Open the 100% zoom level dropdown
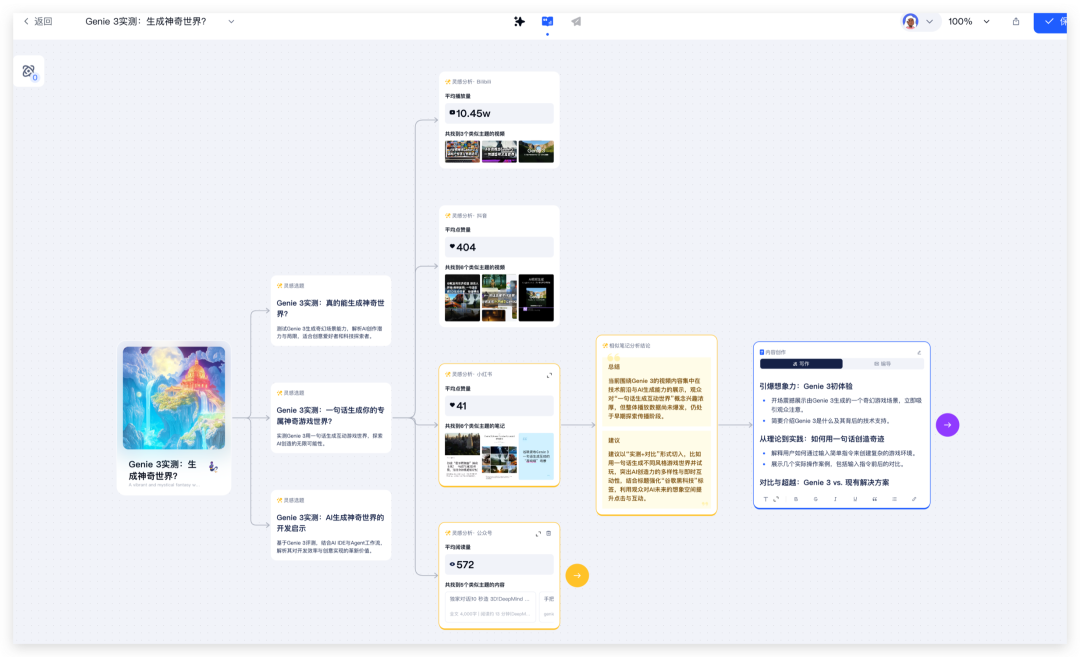1080x657 pixels. tap(968, 21)
